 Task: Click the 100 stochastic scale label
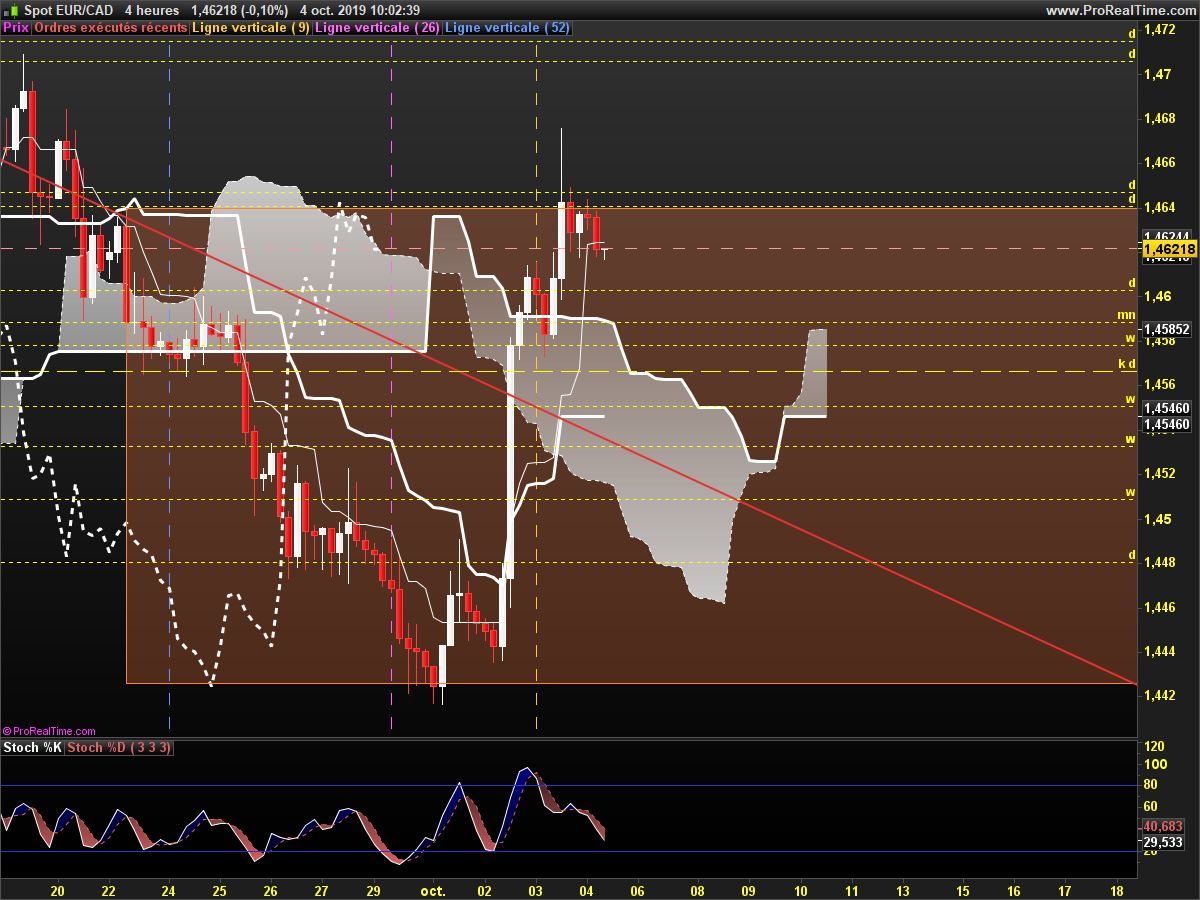click(1154, 765)
